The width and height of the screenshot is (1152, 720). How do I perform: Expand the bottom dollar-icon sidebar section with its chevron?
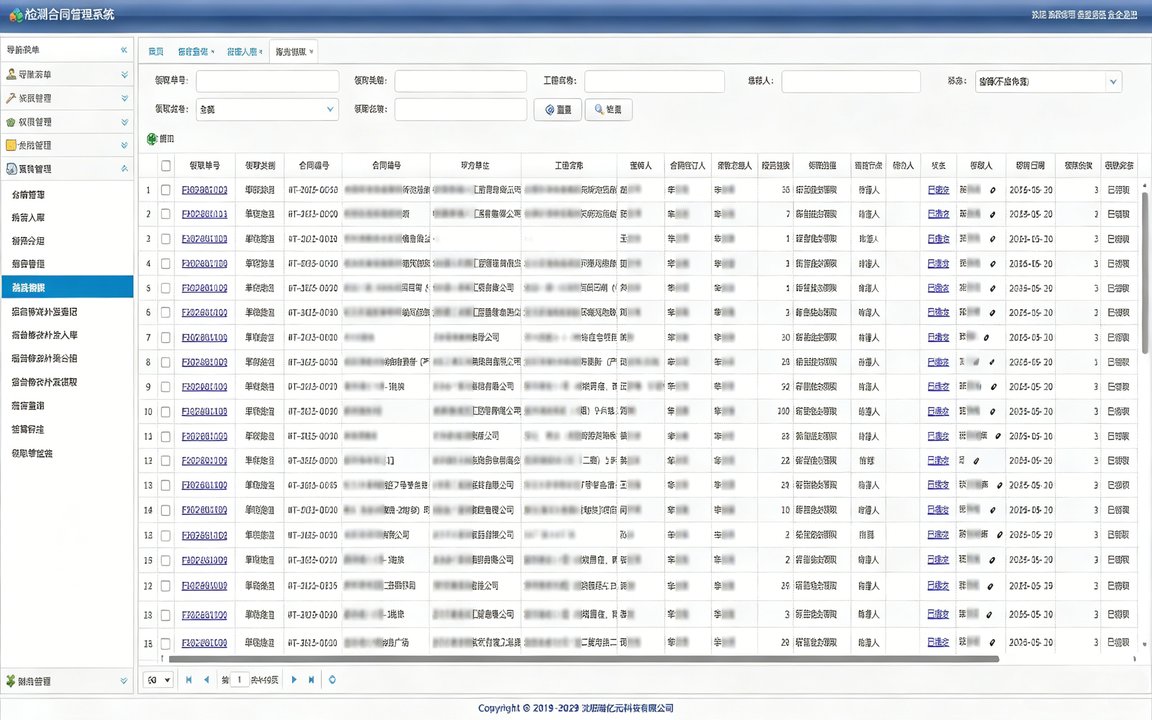coord(124,681)
